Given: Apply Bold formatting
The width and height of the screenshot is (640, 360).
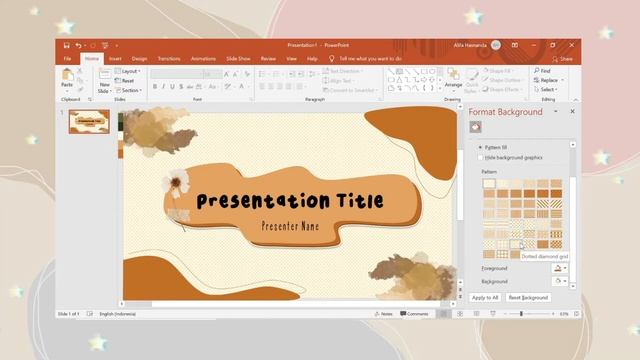Looking at the screenshot, I should click(155, 87).
